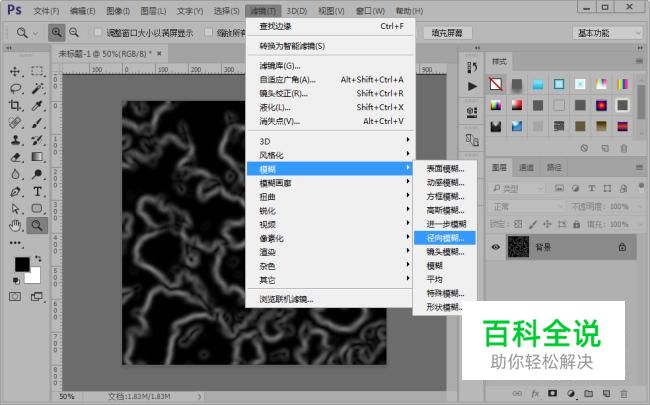Select the Magic Wand tool

point(37,88)
